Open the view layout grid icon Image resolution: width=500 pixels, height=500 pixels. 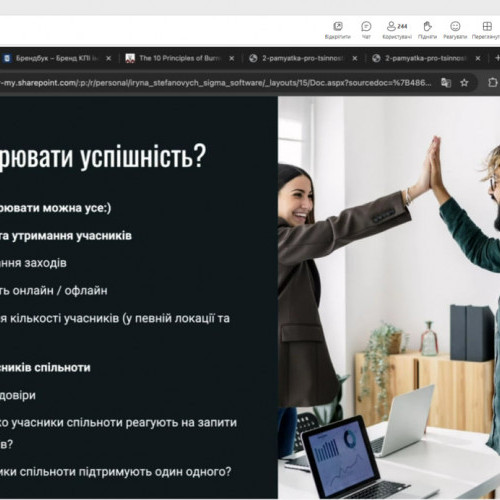[487, 26]
